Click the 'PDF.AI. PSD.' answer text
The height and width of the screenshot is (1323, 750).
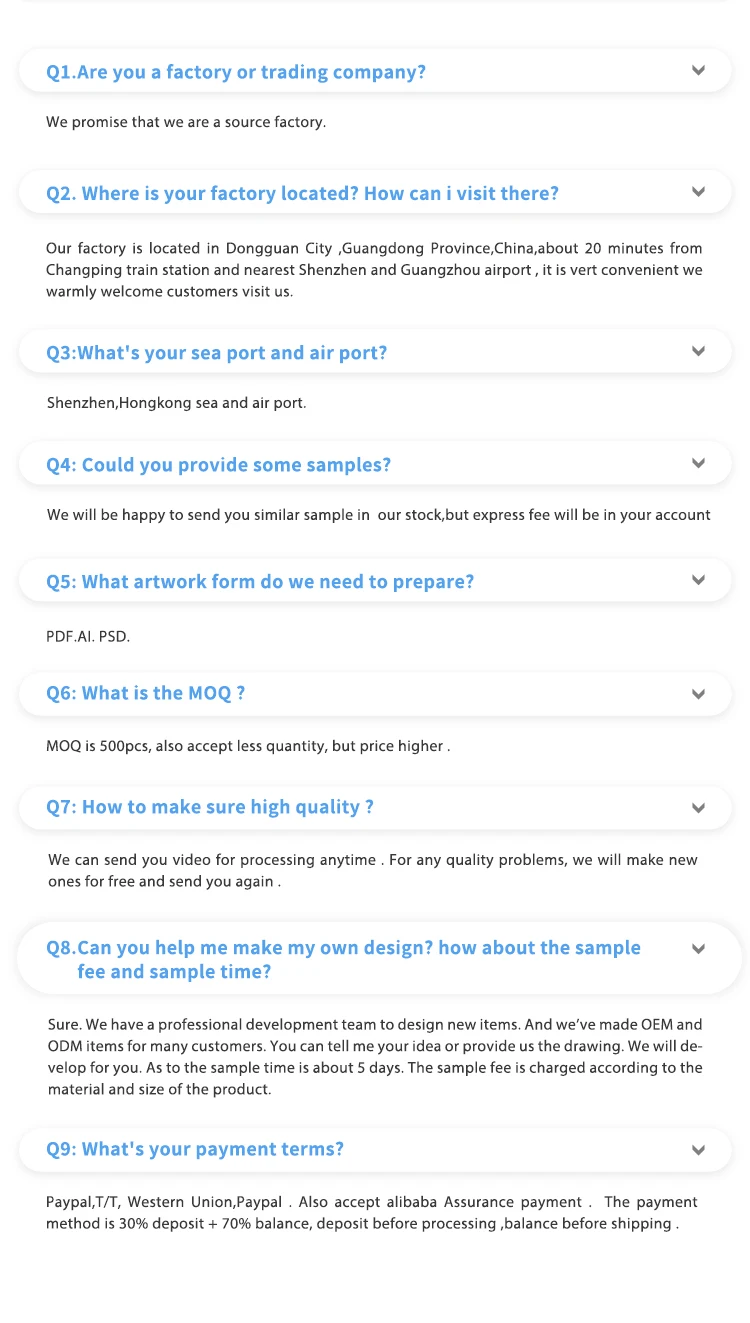tap(88, 636)
